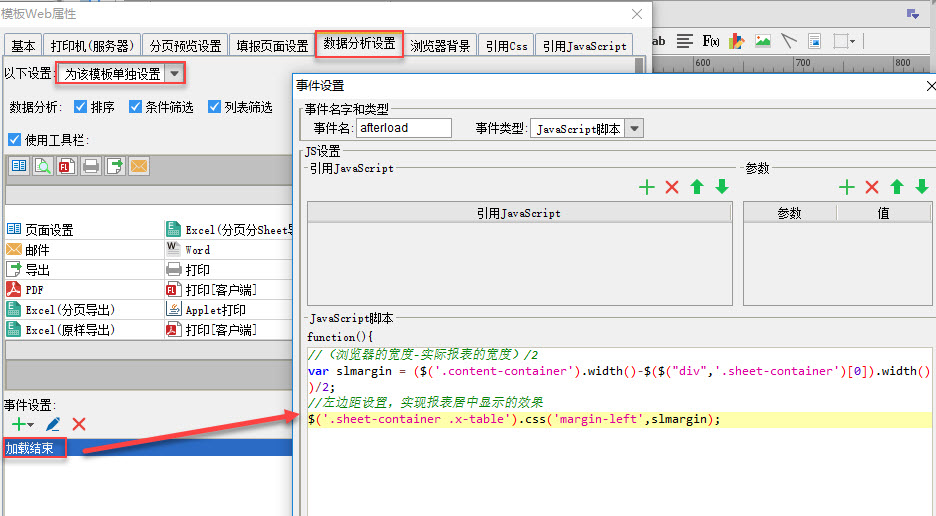Viewport: 936px width, 516px height.
Task: Edit selected event with pencil icon
Action: (x=53, y=424)
